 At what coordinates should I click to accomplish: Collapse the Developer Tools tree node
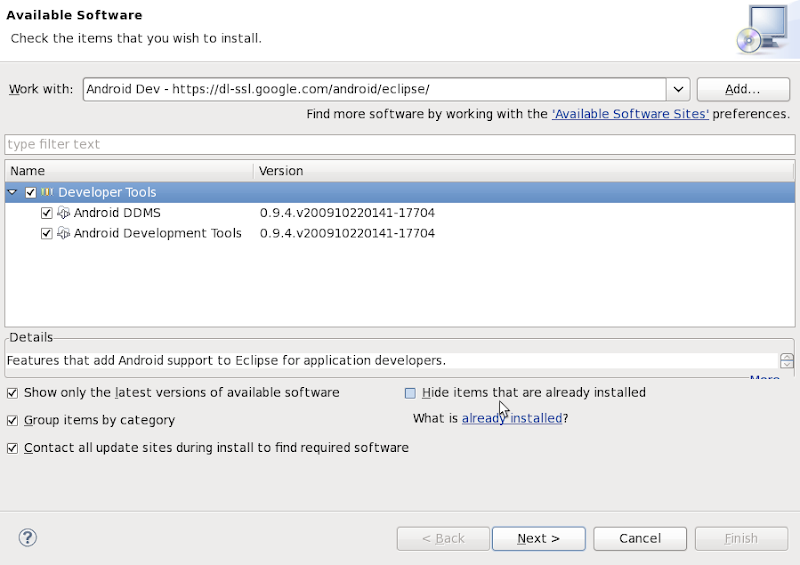pos(13,192)
